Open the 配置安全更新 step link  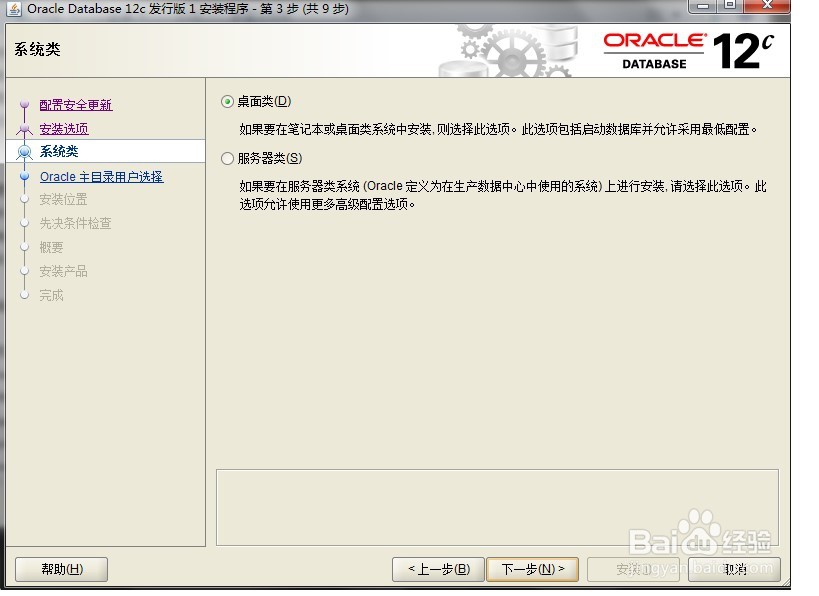76,104
